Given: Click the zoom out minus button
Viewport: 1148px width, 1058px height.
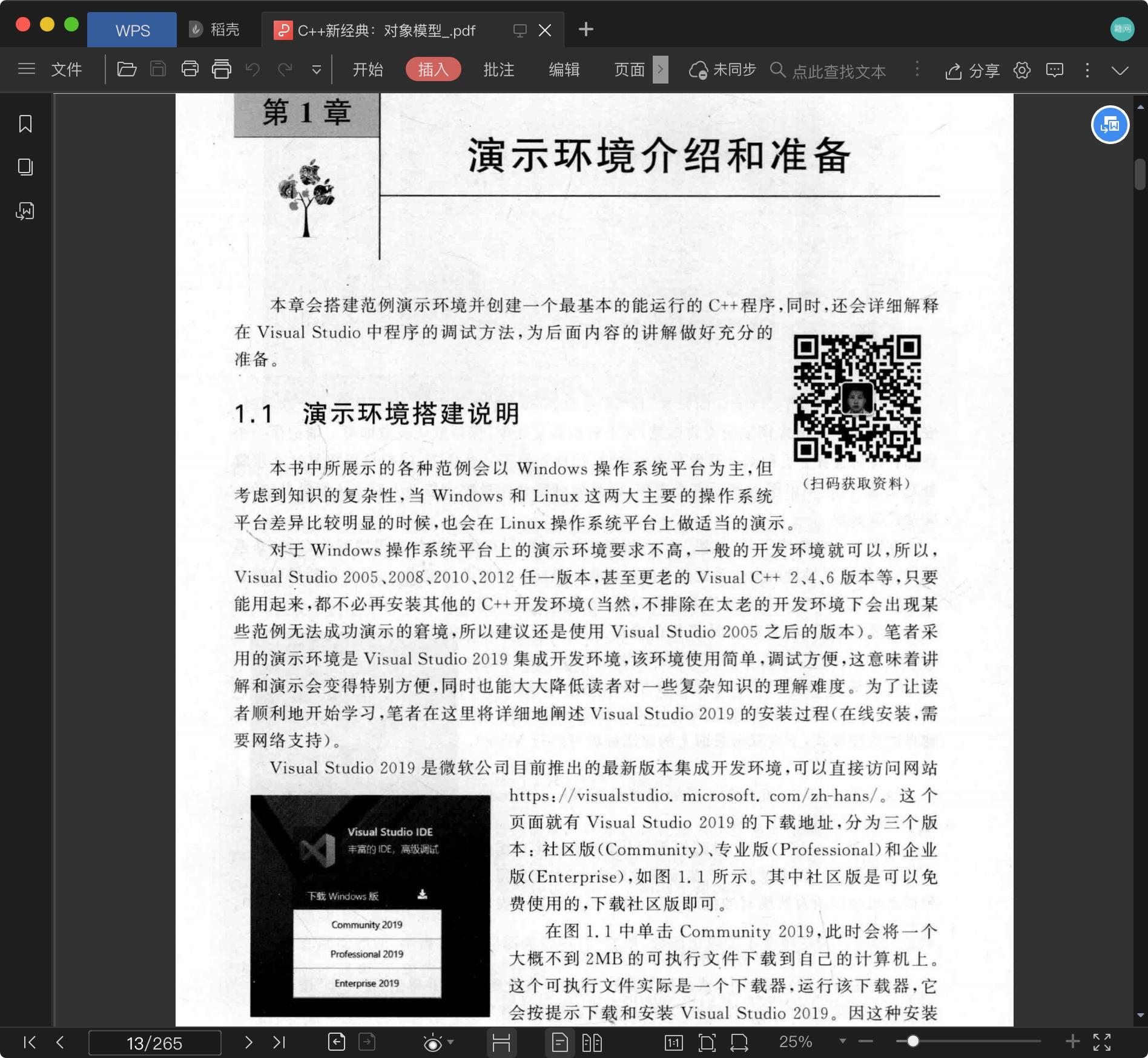Looking at the screenshot, I should coord(866,1042).
